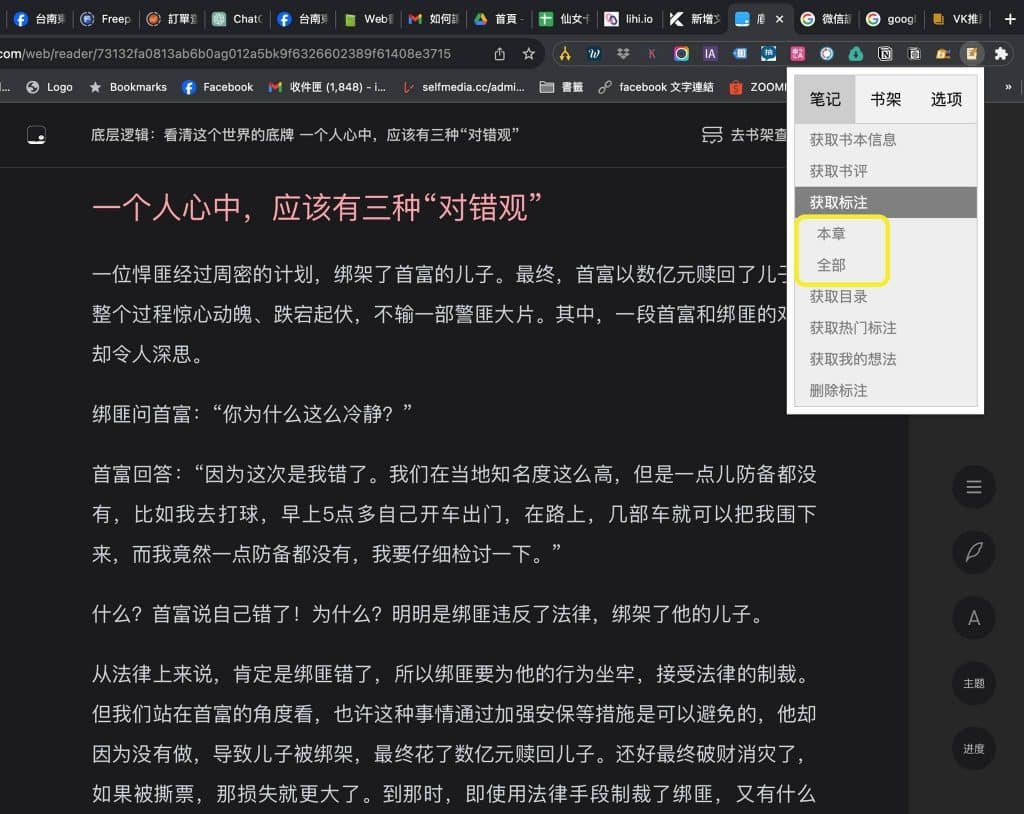Click the Dropbox extension icon

(x=623, y=54)
